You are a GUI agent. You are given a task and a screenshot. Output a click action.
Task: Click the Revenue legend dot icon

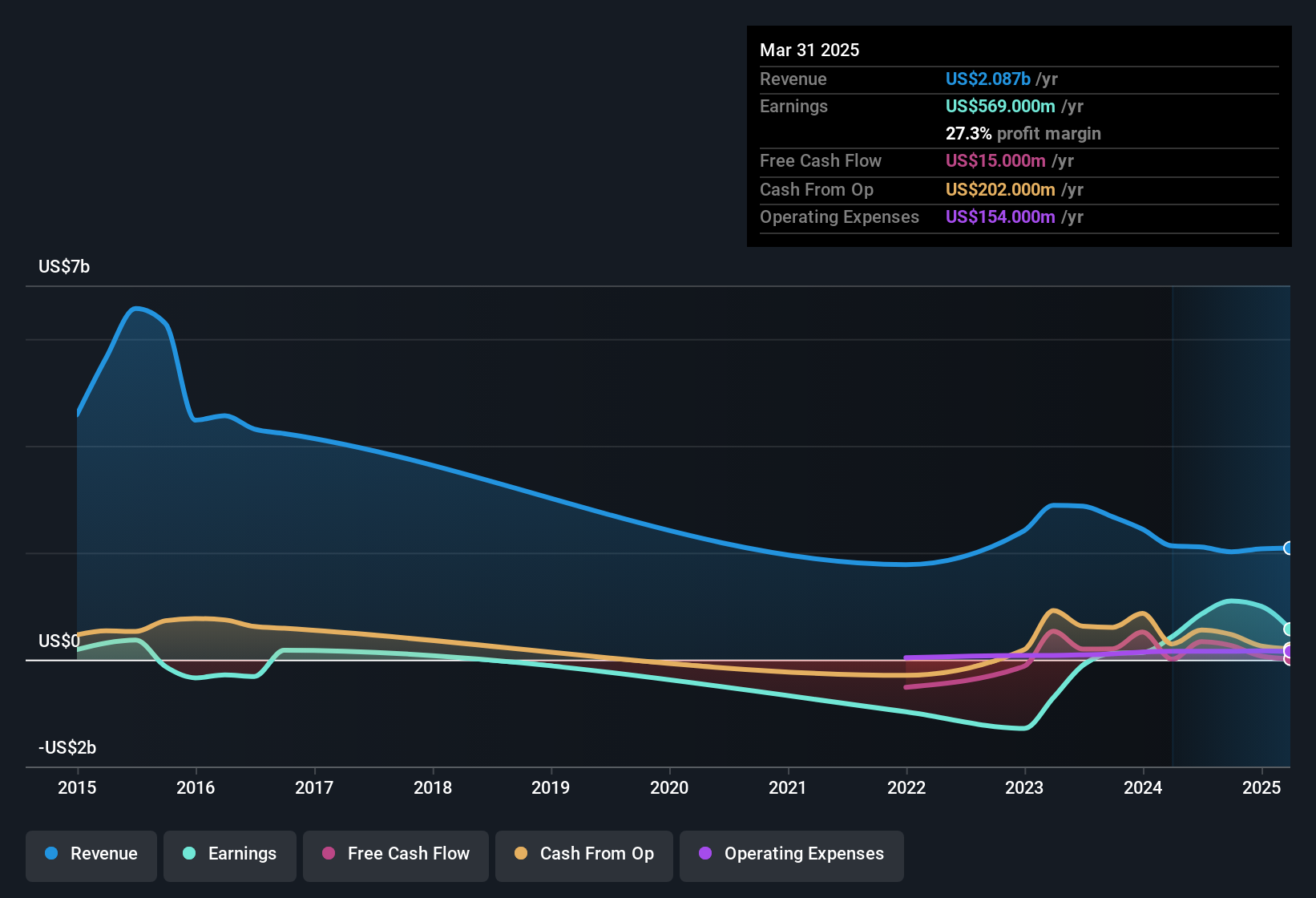50,854
